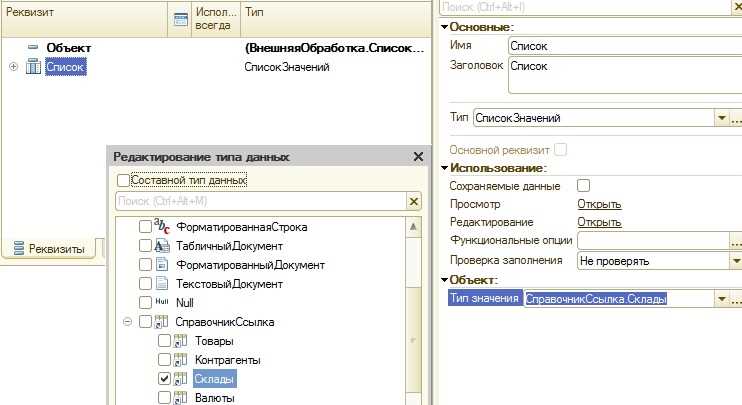
Task: Click the form column header icon
Action: [x=180, y=19]
